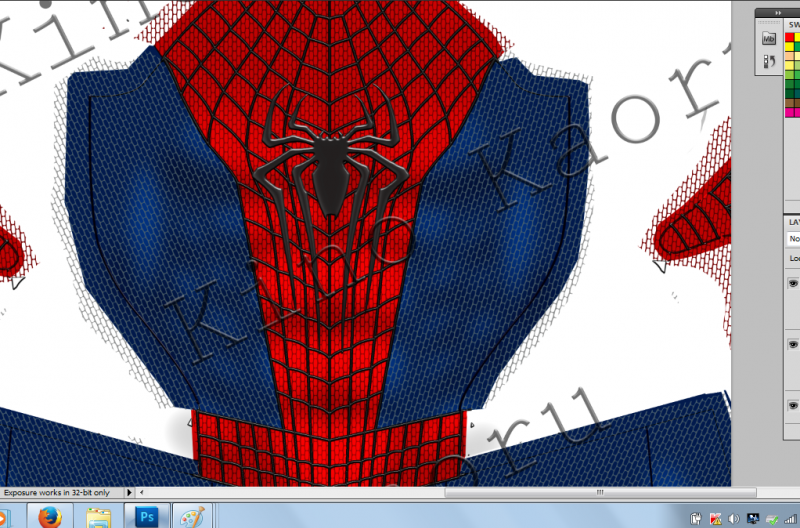The image size is (800, 528).
Task: Switch to Photoshop in the taskbar
Action: click(x=147, y=517)
